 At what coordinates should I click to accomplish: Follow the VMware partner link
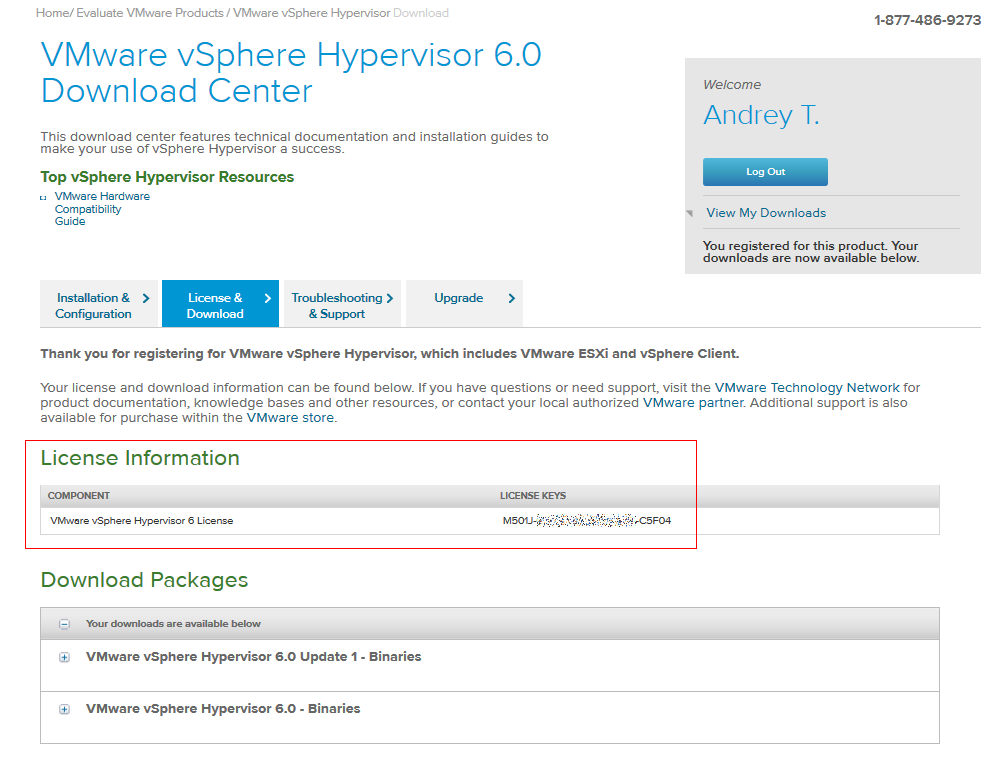693,402
